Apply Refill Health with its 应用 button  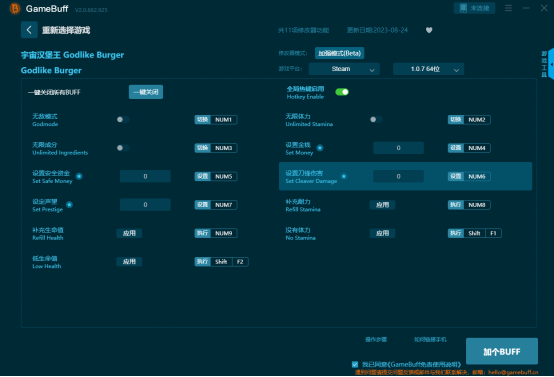point(129,233)
